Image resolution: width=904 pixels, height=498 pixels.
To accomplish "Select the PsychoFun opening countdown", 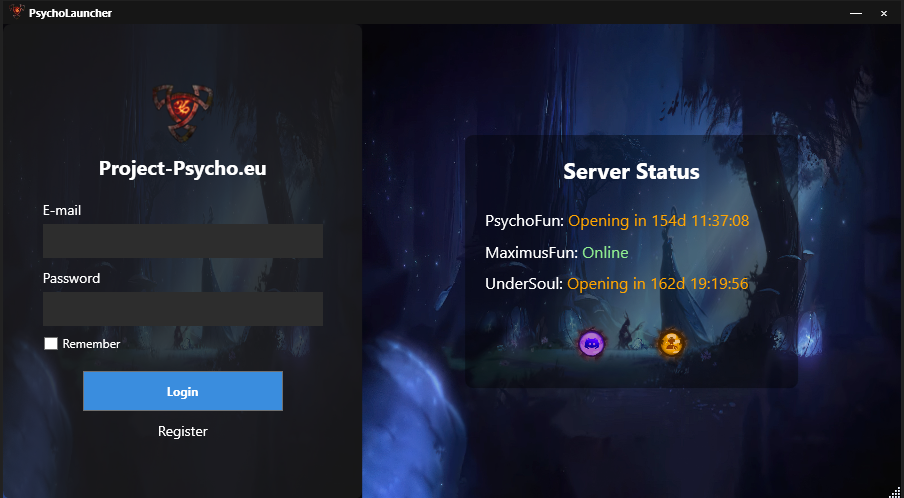I will (x=658, y=221).
